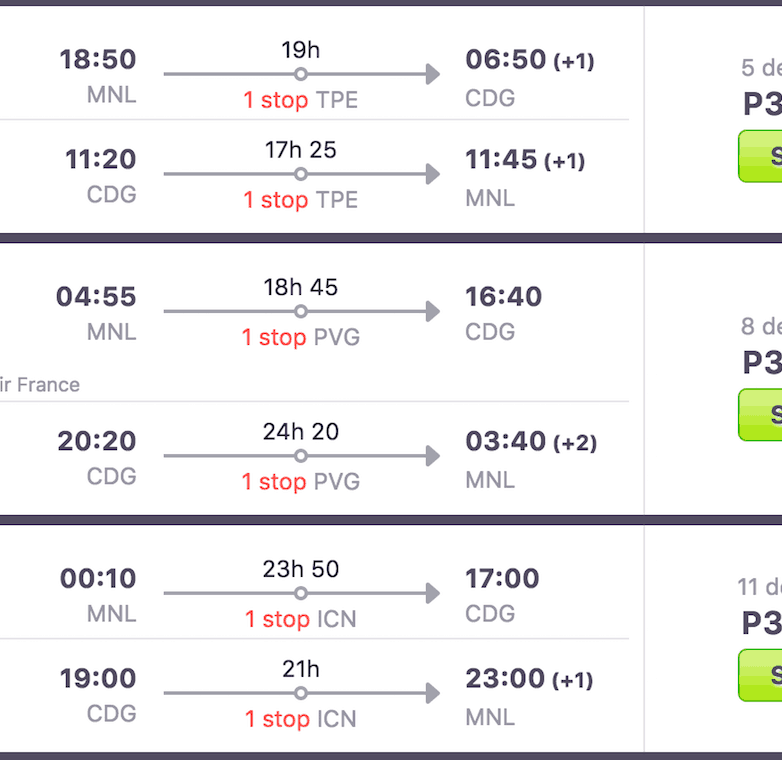This screenshot has width=782, height=760.
Task: Click the 11:20 CDG return departure time
Action: [100, 160]
